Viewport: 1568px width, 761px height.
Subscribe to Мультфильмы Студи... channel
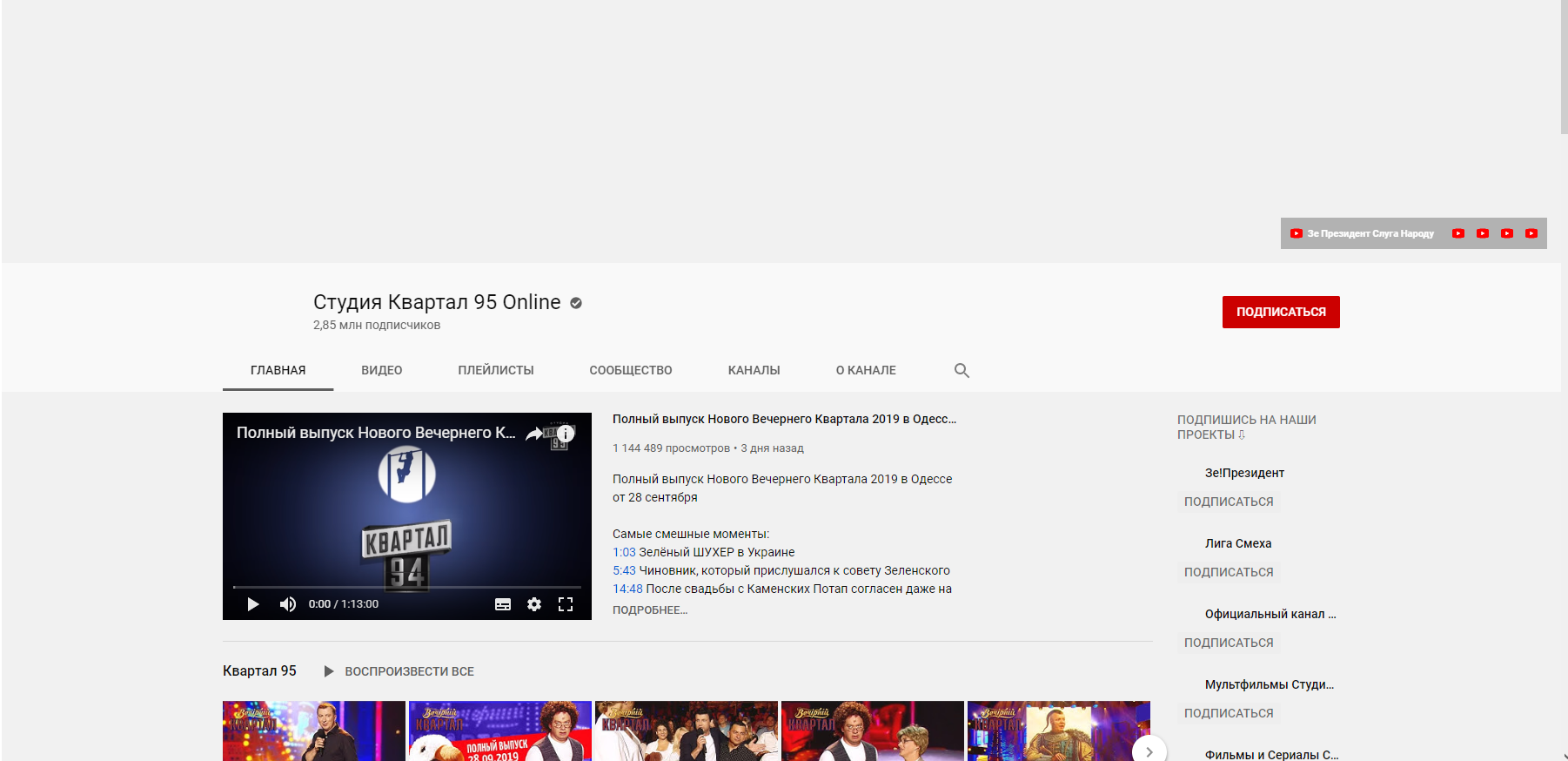1229,713
